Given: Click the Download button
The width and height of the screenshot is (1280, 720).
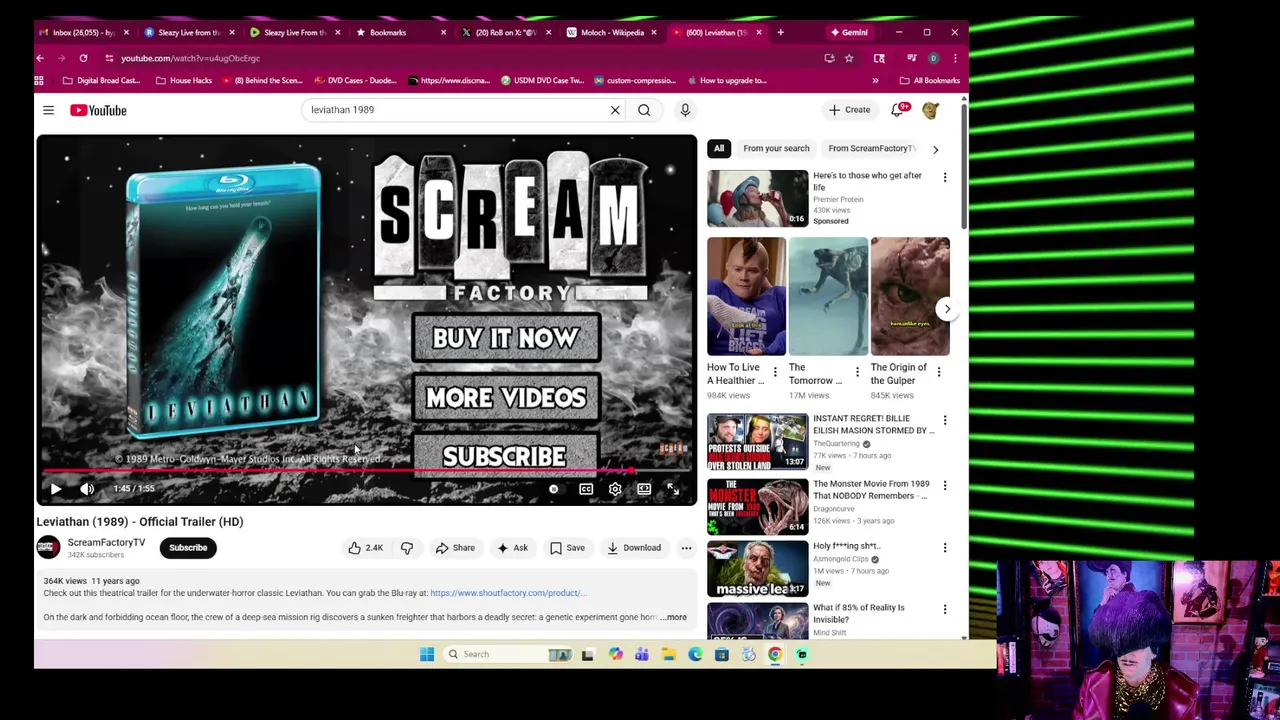Looking at the screenshot, I should tap(634, 547).
